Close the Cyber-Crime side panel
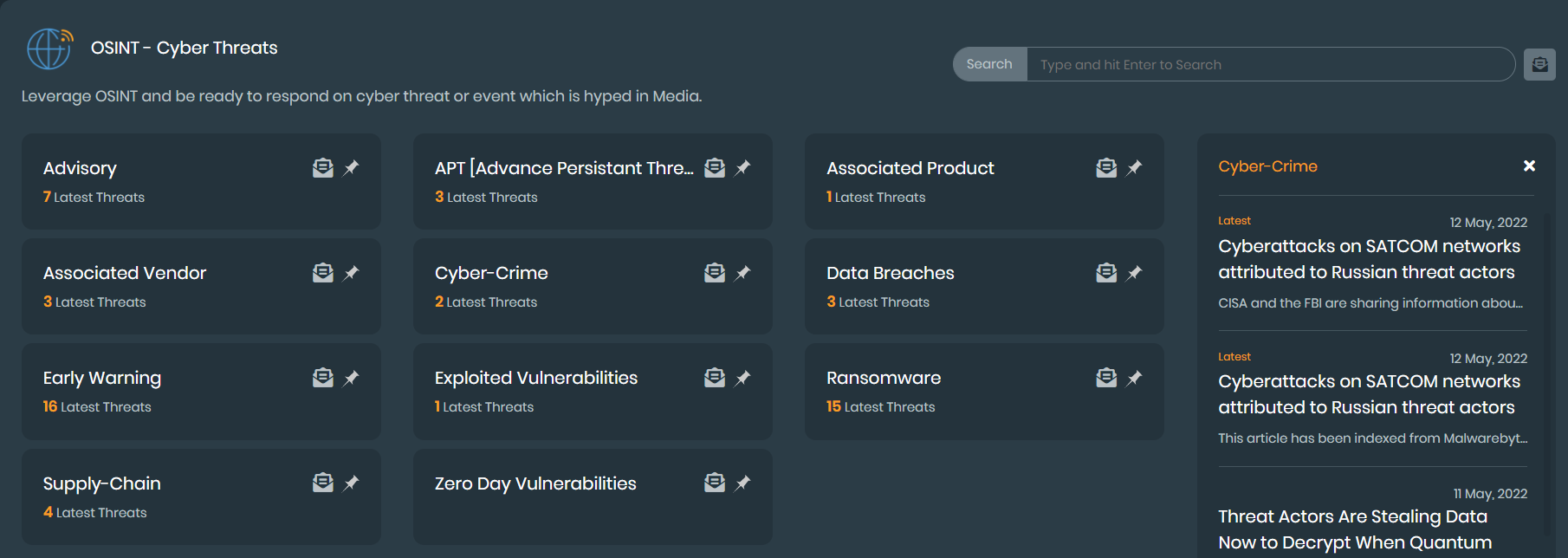 (1529, 165)
